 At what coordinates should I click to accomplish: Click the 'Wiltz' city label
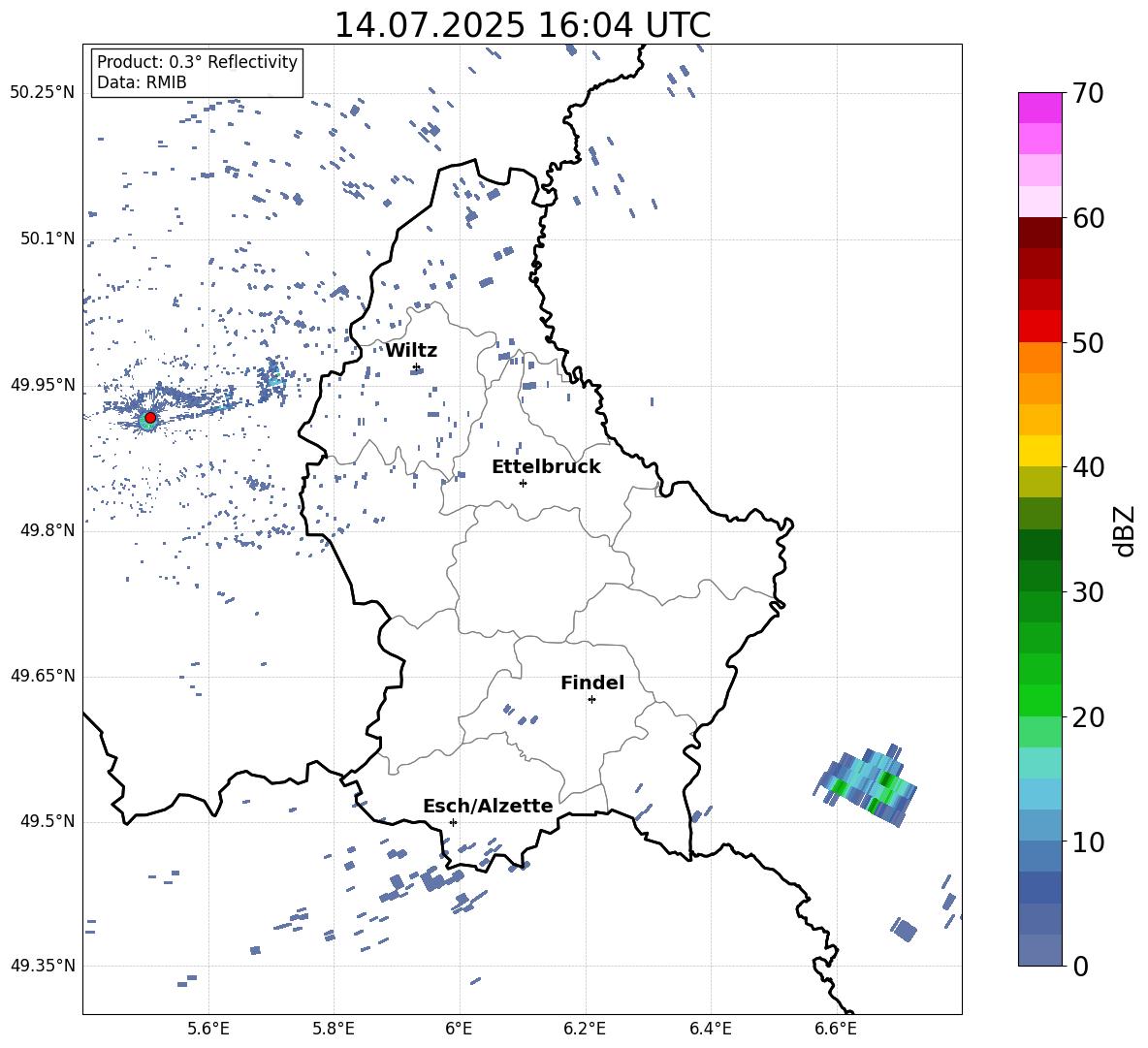coord(411,351)
